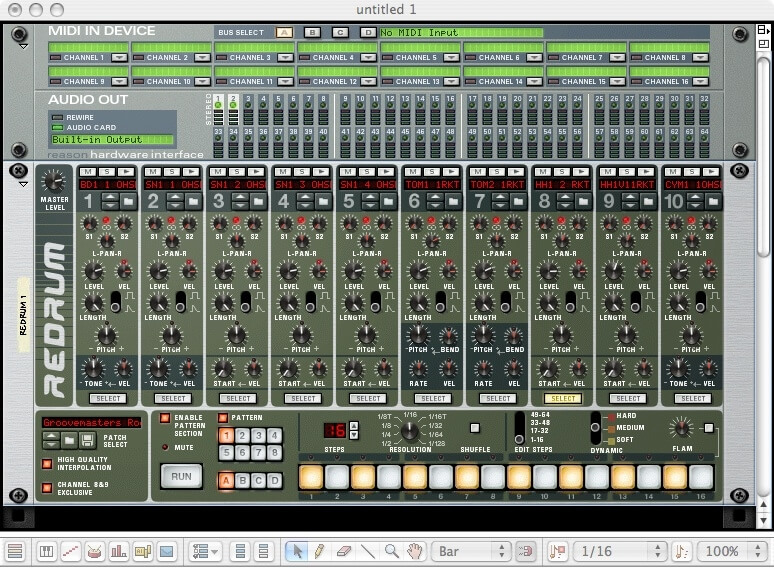The width and height of the screenshot is (774, 568).
Task: Solo drum channel 5 with S button
Action: [367, 172]
